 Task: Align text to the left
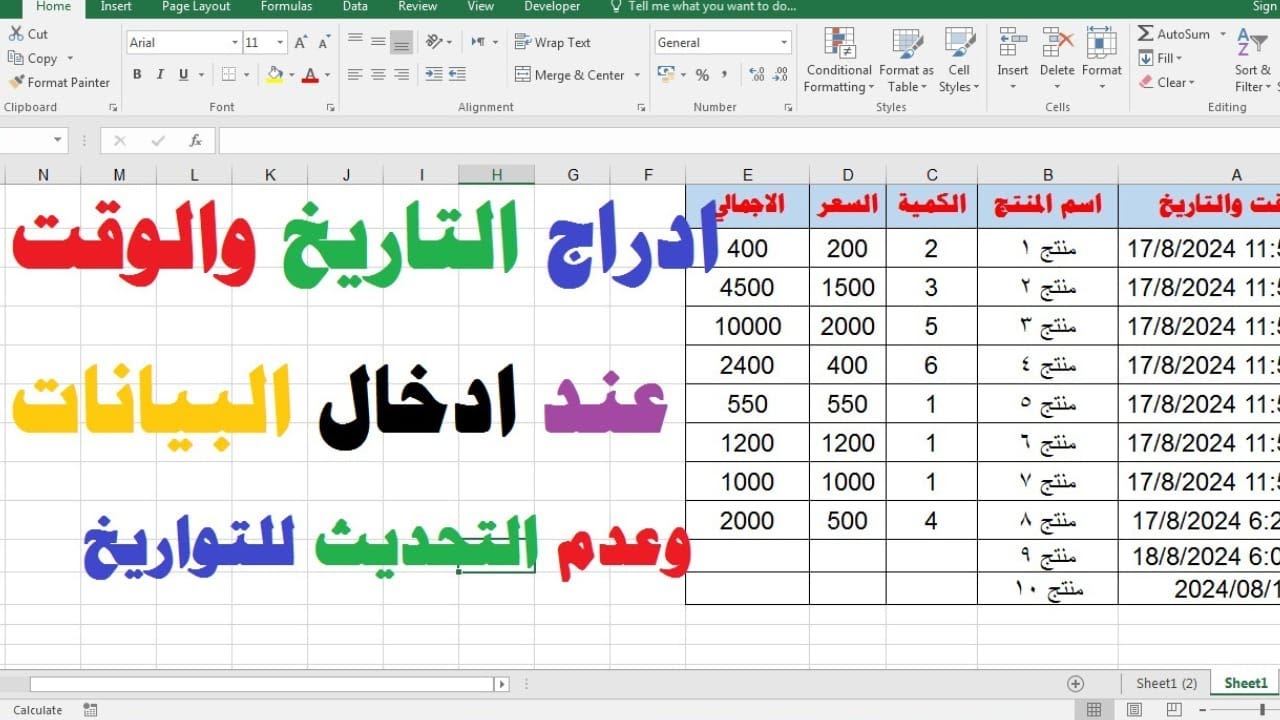click(x=355, y=74)
